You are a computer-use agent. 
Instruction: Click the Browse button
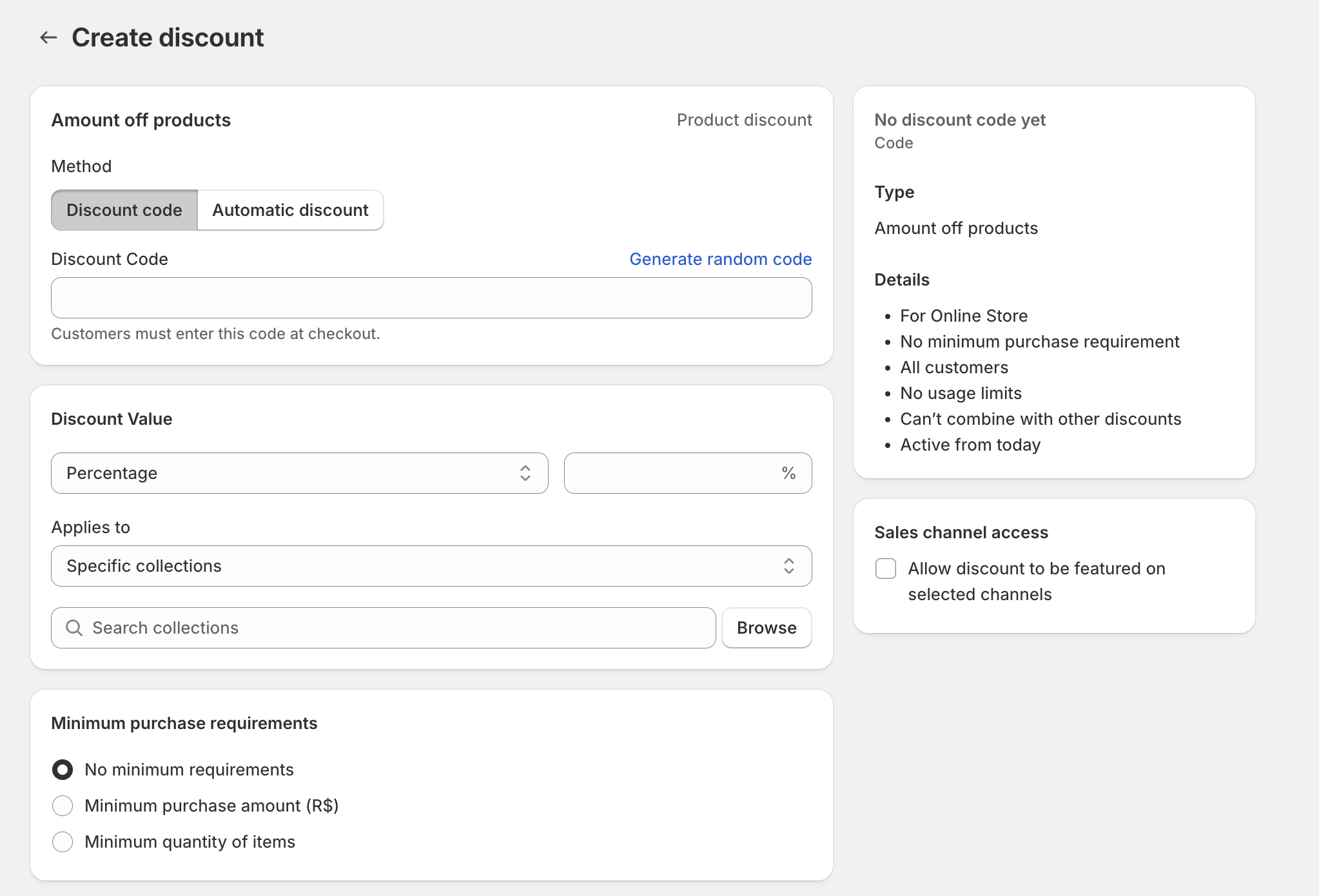767,628
